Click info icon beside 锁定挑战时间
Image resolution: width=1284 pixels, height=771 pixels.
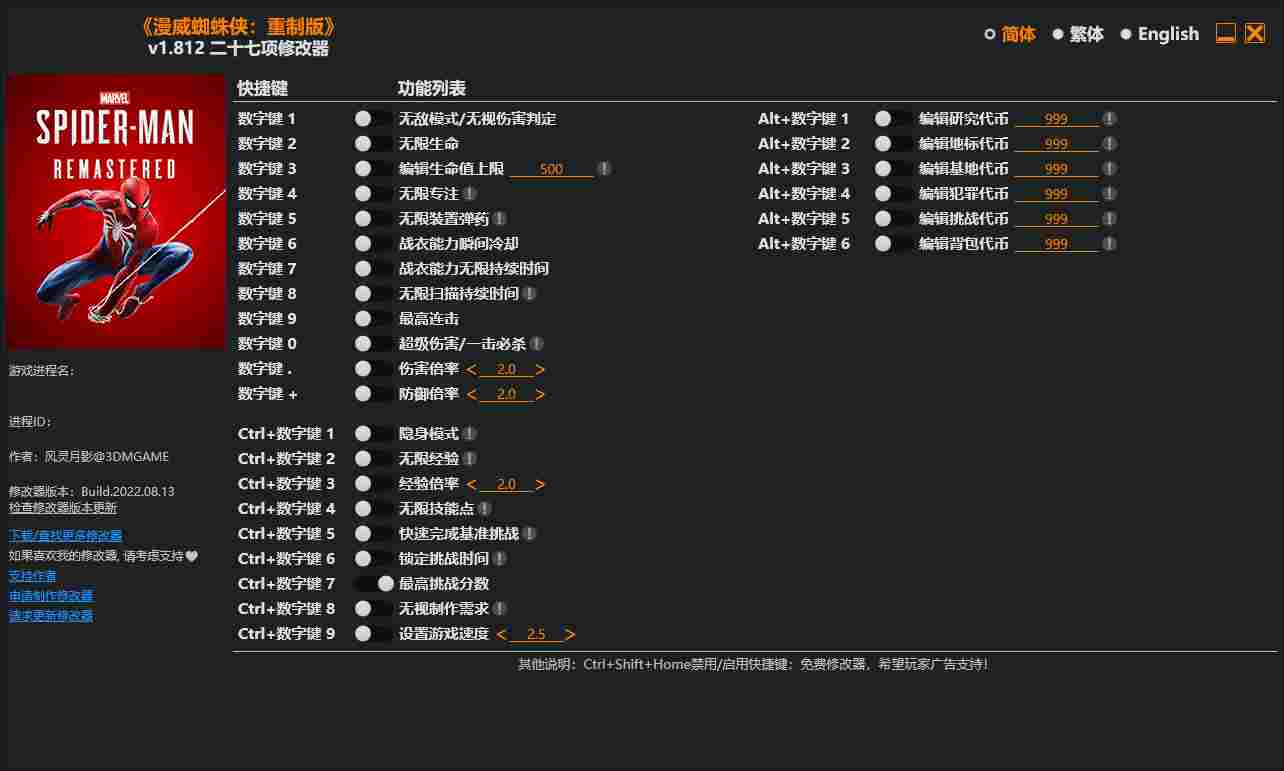[499, 559]
